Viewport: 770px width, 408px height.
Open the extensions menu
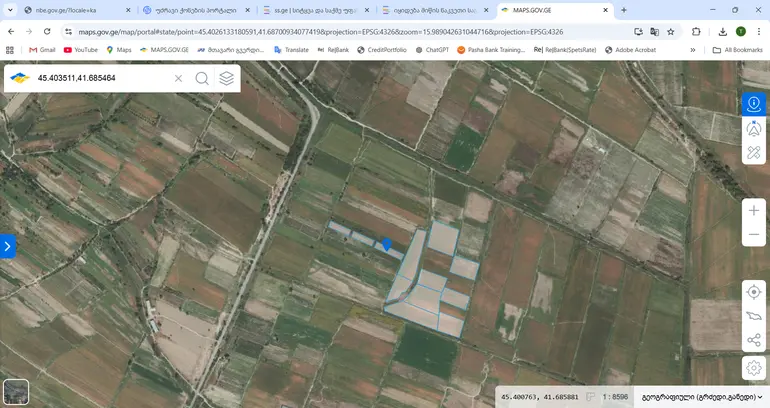click(x=696, y=31)
